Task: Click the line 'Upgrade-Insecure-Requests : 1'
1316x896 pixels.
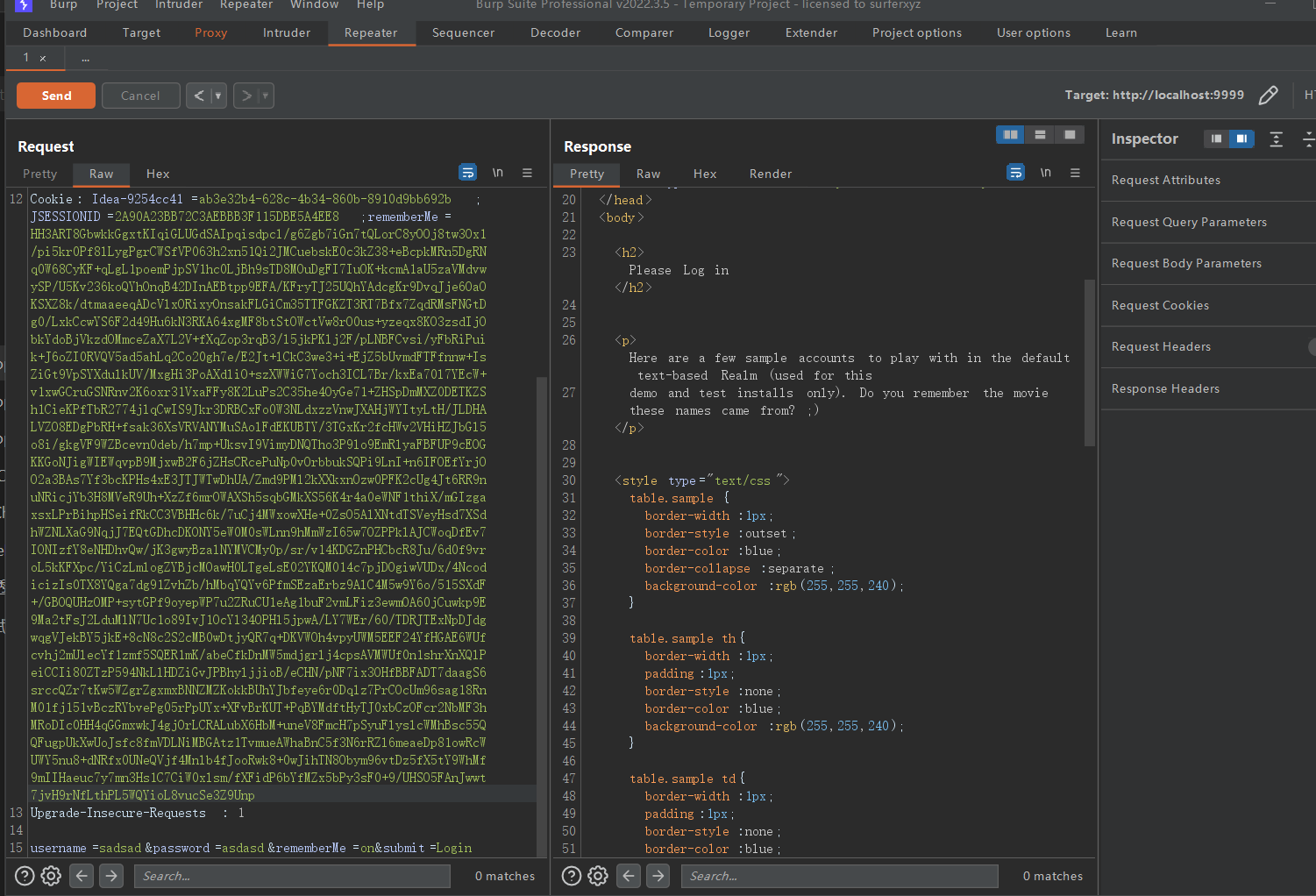Action: click(x=138, y=813)
